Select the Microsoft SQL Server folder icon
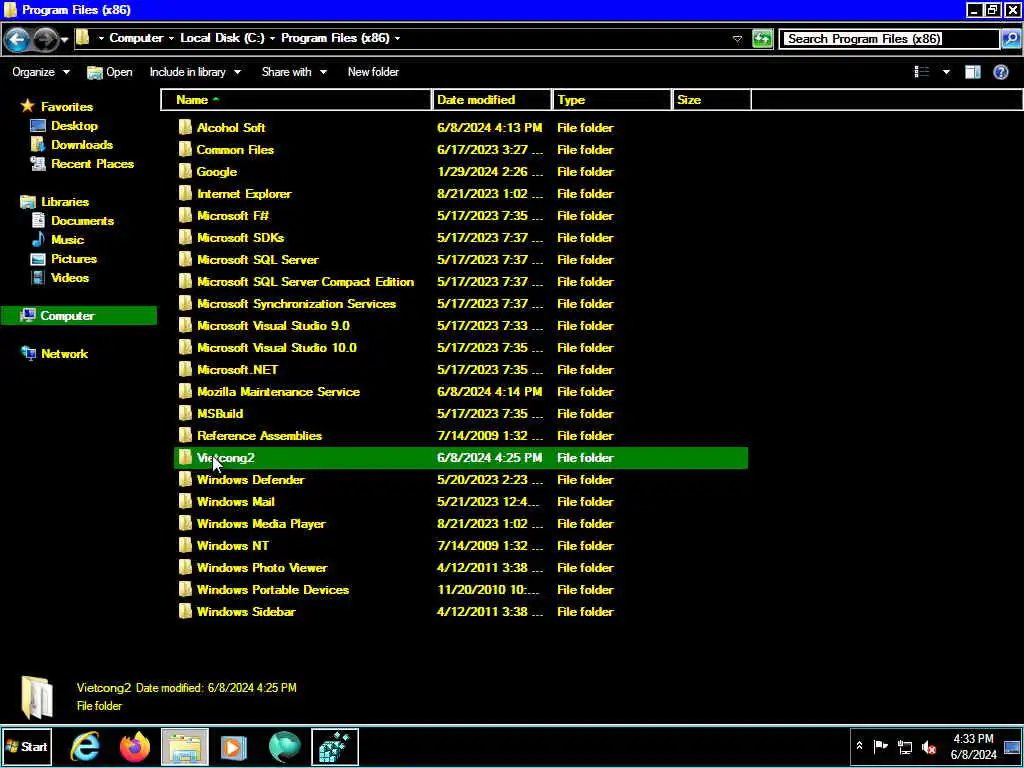This screenshot has height=768, width=1024. [x=185, y=259]
